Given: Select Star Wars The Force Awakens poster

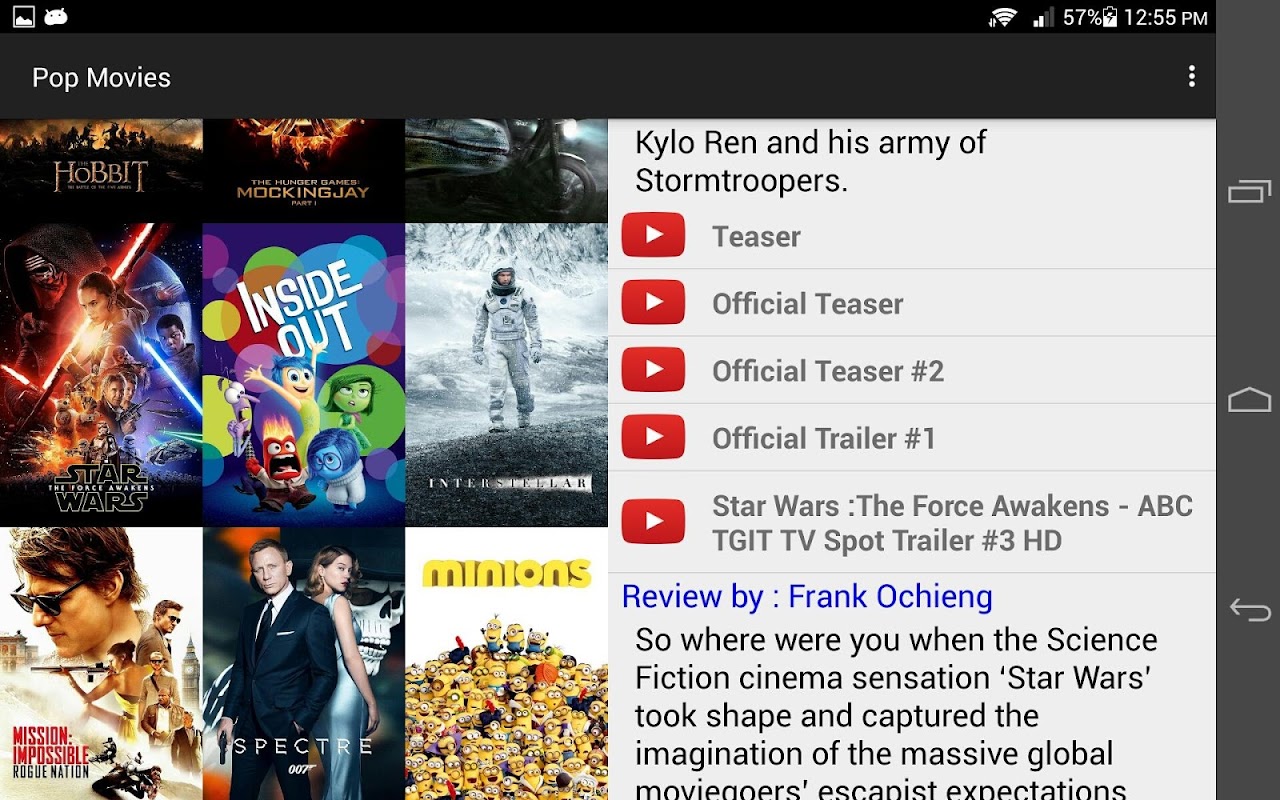Looking at the screenshot, I should click(101, 374).
